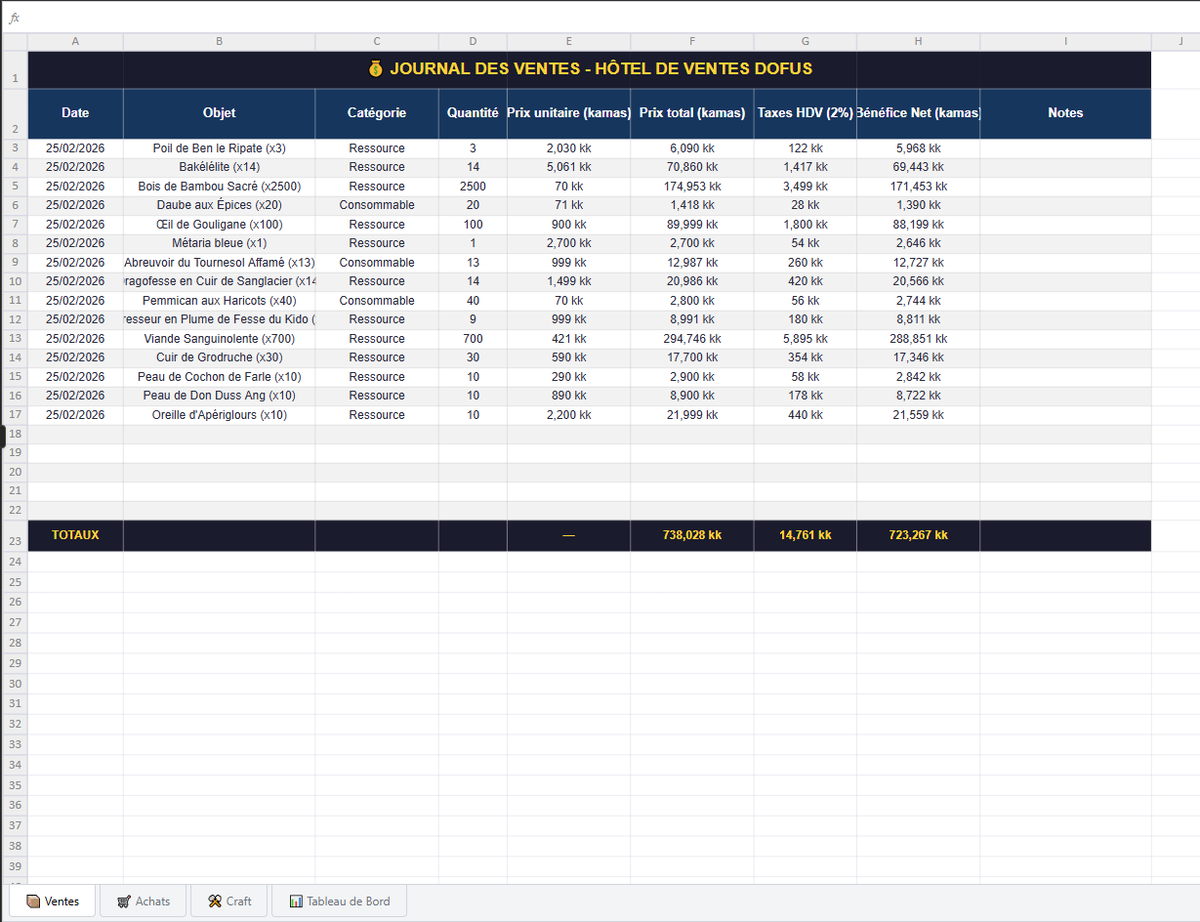Open the Craft sheet tab

click(229, 901)
